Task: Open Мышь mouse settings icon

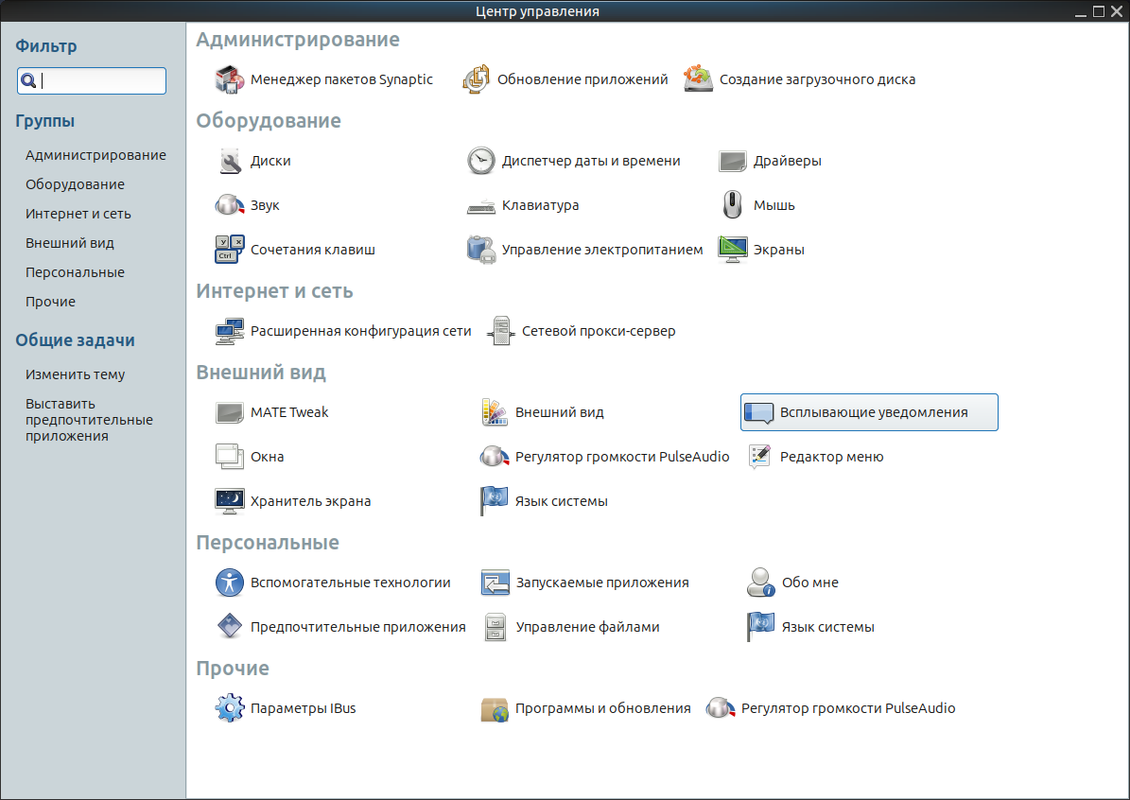Action: [732, 205]
